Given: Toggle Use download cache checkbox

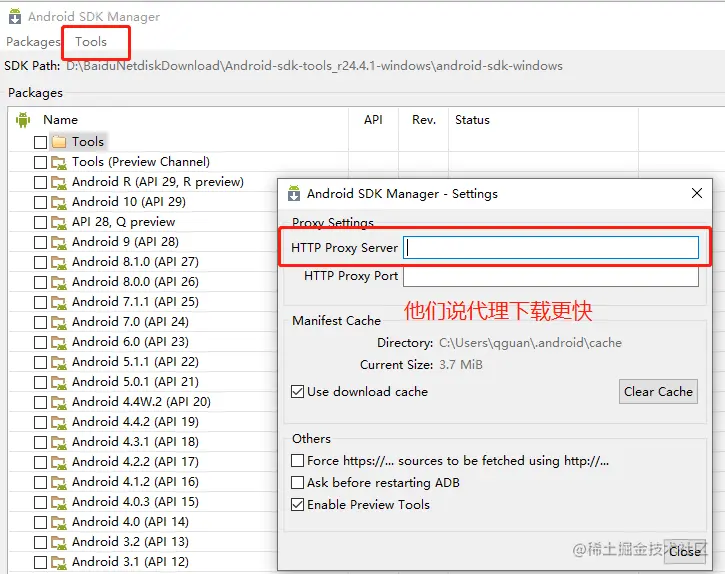Looking at the screenshot, I should coord(297,392).
